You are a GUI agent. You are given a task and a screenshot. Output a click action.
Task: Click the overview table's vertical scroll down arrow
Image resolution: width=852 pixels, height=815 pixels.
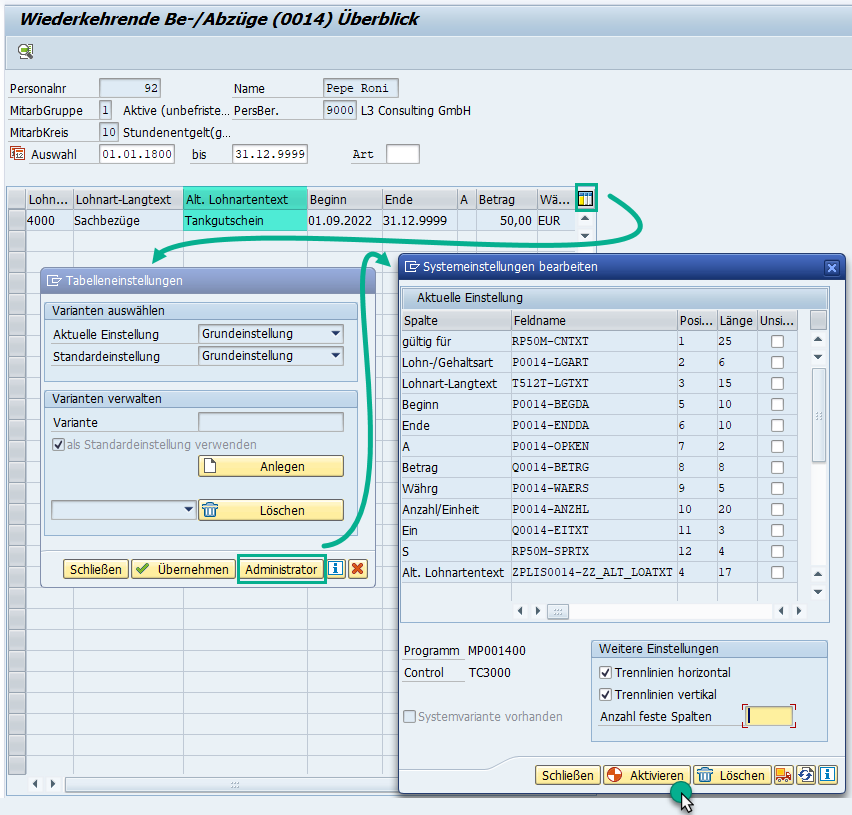(585, 235)
